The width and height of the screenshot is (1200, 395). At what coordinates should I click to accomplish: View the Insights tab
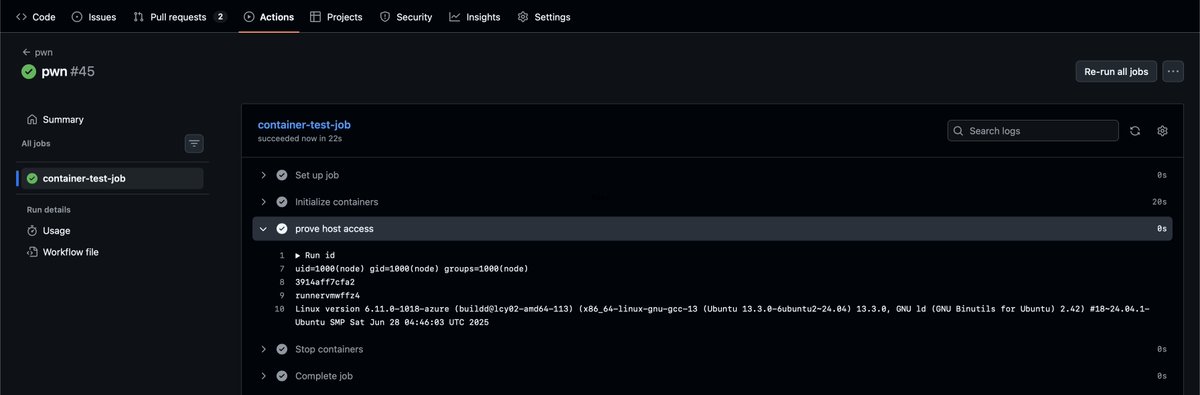click(x=475, y=17)
